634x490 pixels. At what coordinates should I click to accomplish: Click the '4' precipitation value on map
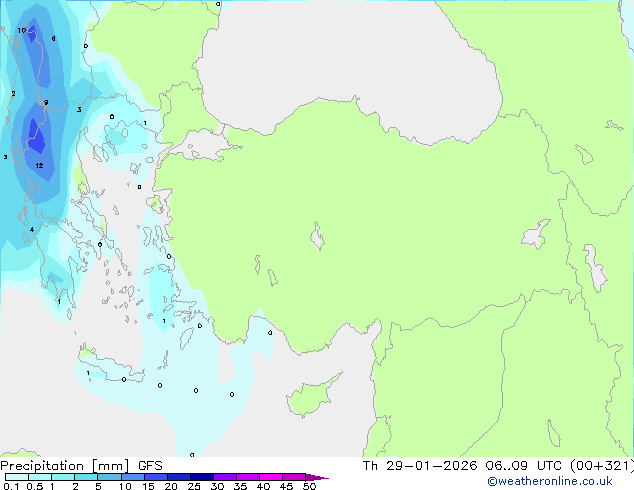[x=32, y=230]
